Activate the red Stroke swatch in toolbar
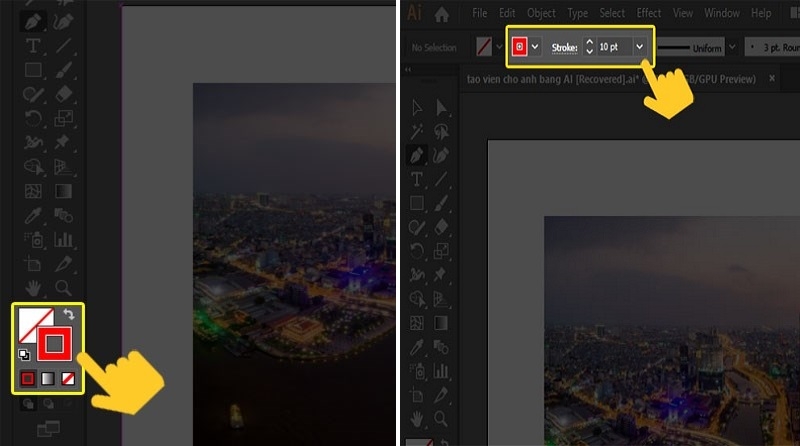800x446 pixels. click(55, 344)
